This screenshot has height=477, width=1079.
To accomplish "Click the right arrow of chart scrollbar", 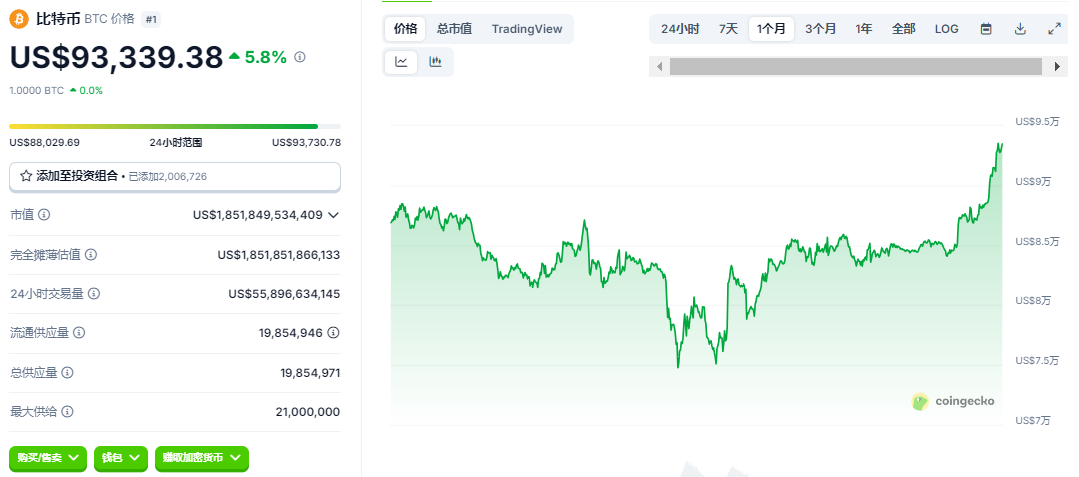I will click(x=1058, y=67).
